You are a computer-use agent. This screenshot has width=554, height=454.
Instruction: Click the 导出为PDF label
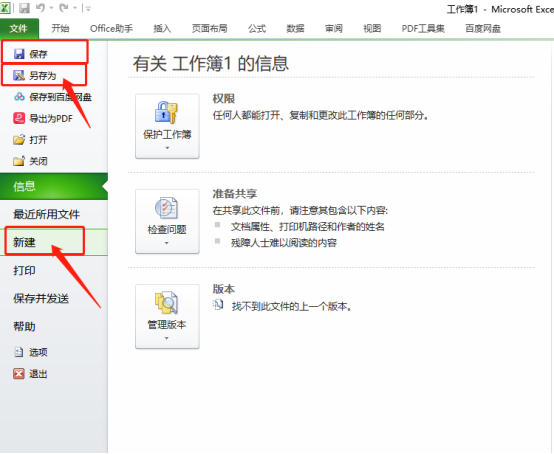tap(51, 118)
